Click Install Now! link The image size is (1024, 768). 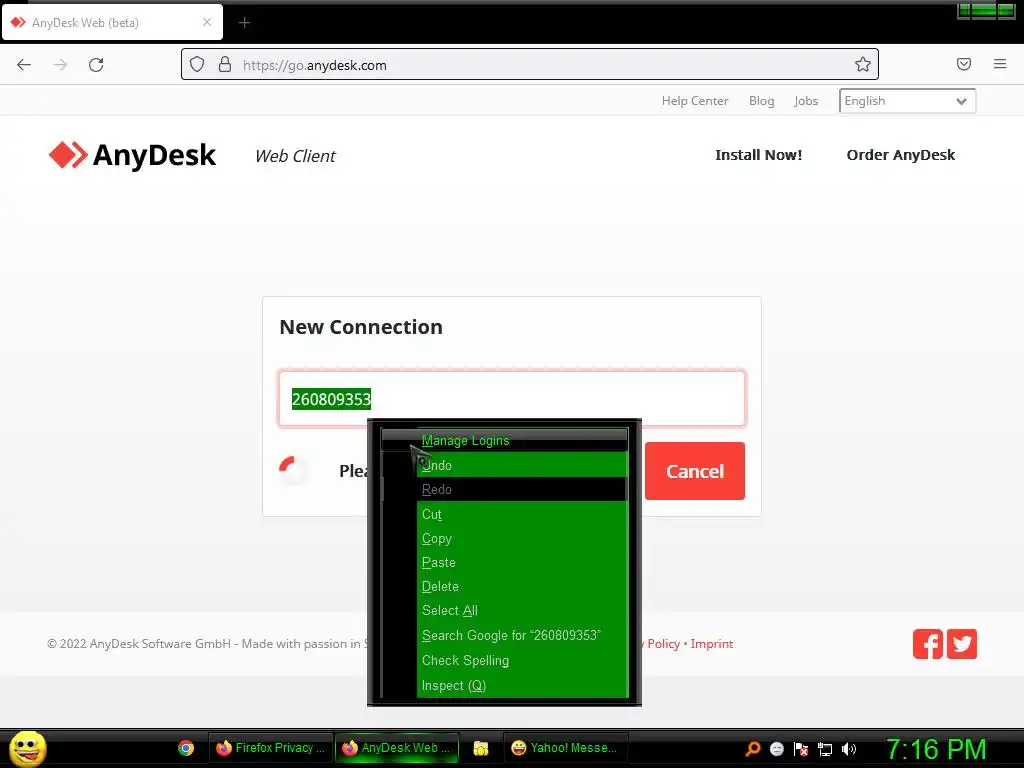758,155
